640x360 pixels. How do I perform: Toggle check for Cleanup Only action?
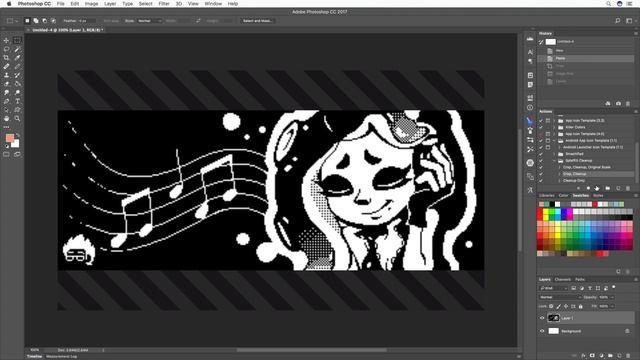click(541, 180)
